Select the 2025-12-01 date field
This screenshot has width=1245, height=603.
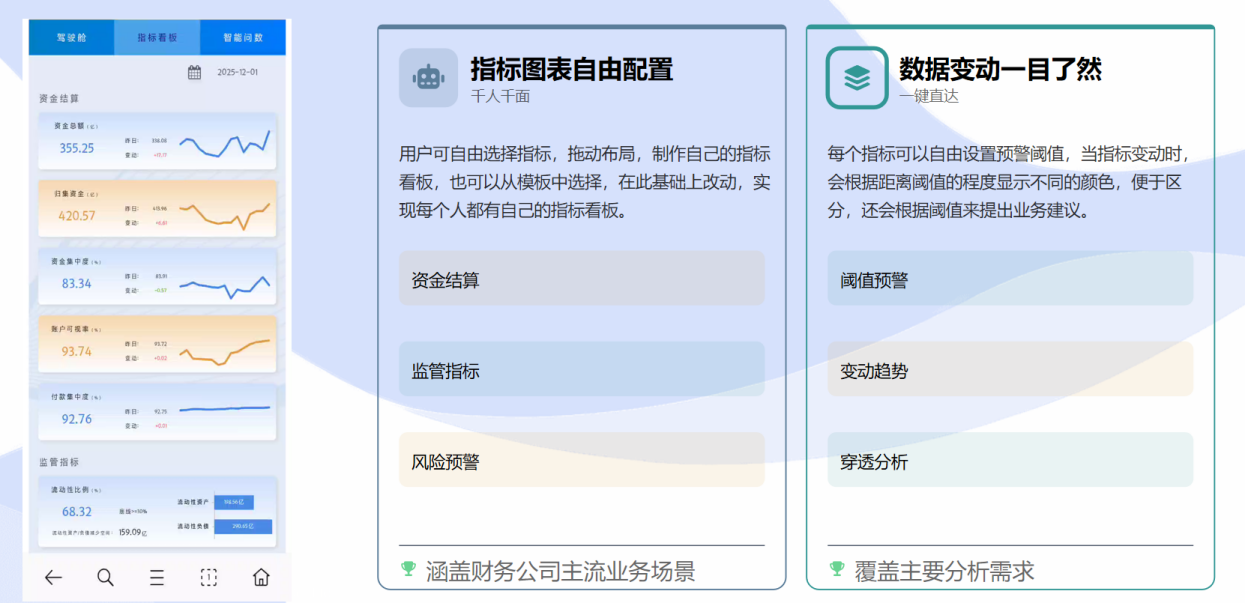237,72
